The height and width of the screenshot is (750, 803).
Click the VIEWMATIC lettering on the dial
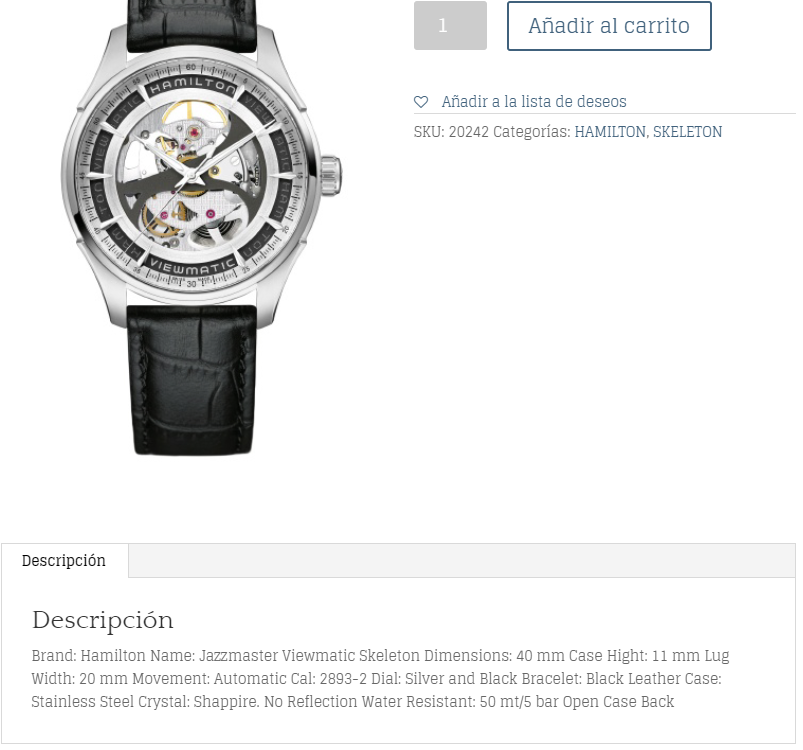coord(193,267)
